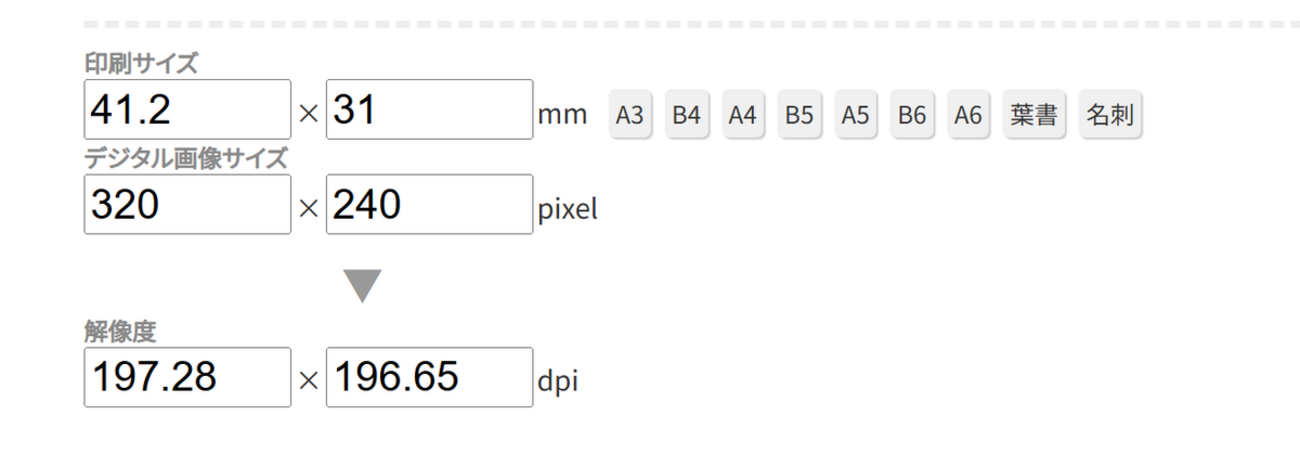This screenshot has height=454, width=1300.
Task: Edit the pixel width field showing 320
Action: click(188, 205)
